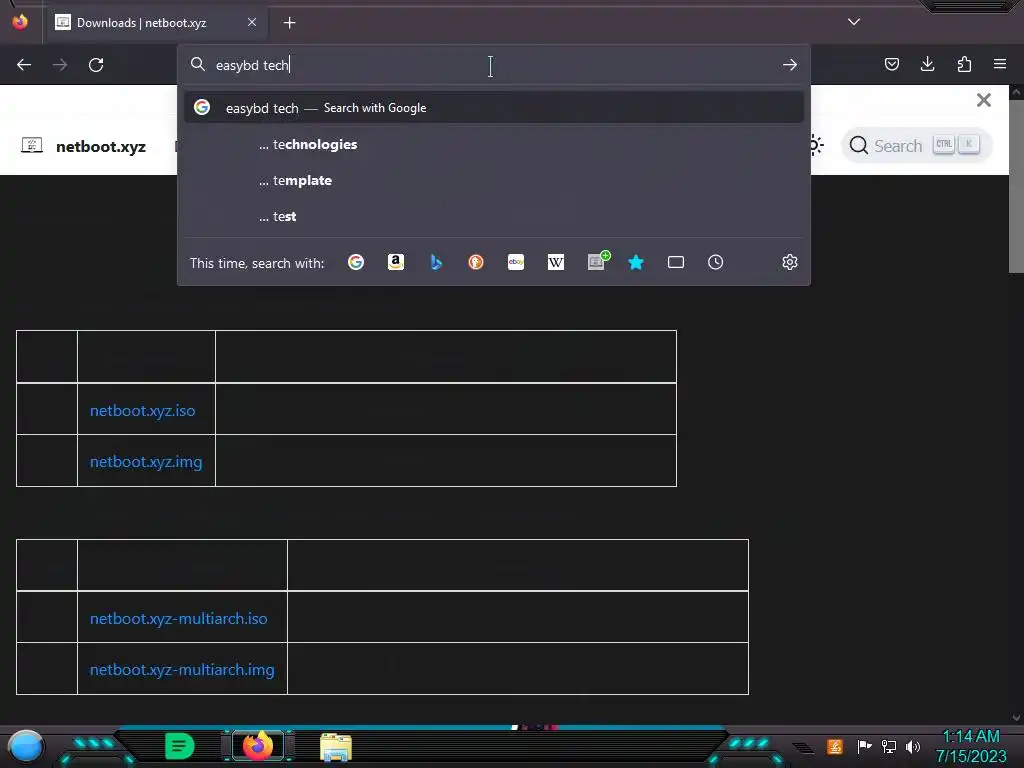The height and width of the screenshot is (768, 1024).
Task: Search this time with Bing
Action: click(436, 263)
